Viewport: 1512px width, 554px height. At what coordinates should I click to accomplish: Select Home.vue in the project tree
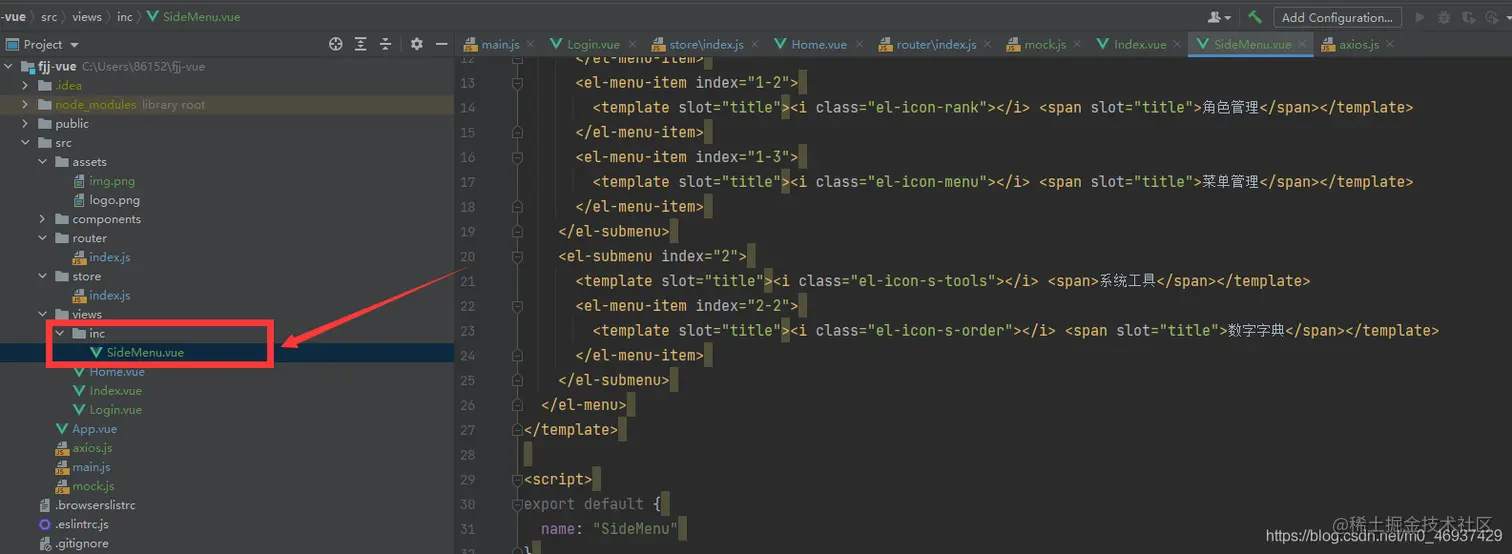(x=117, y=371)
